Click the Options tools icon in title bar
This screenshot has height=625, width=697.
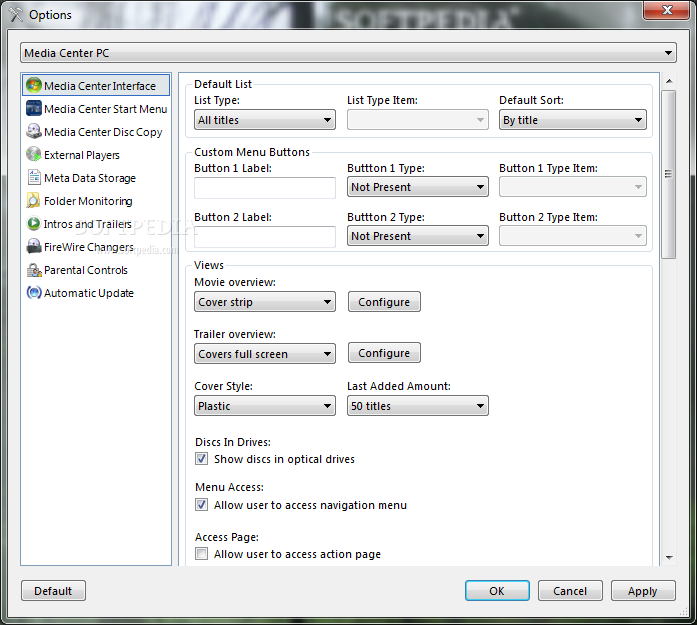(16, 15)
